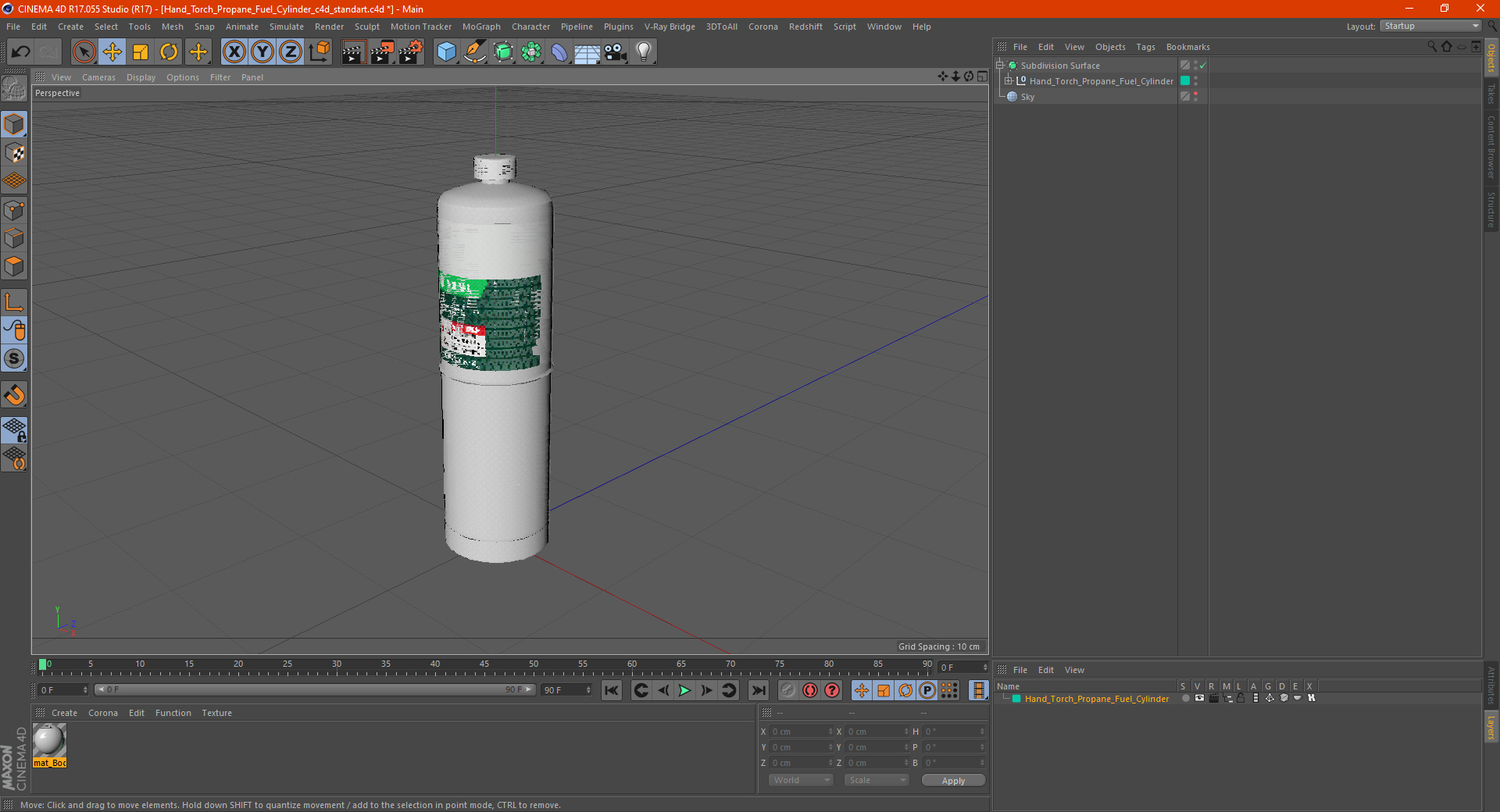
Task: Select the Live Selection tool
Action: tap(84, 52)
